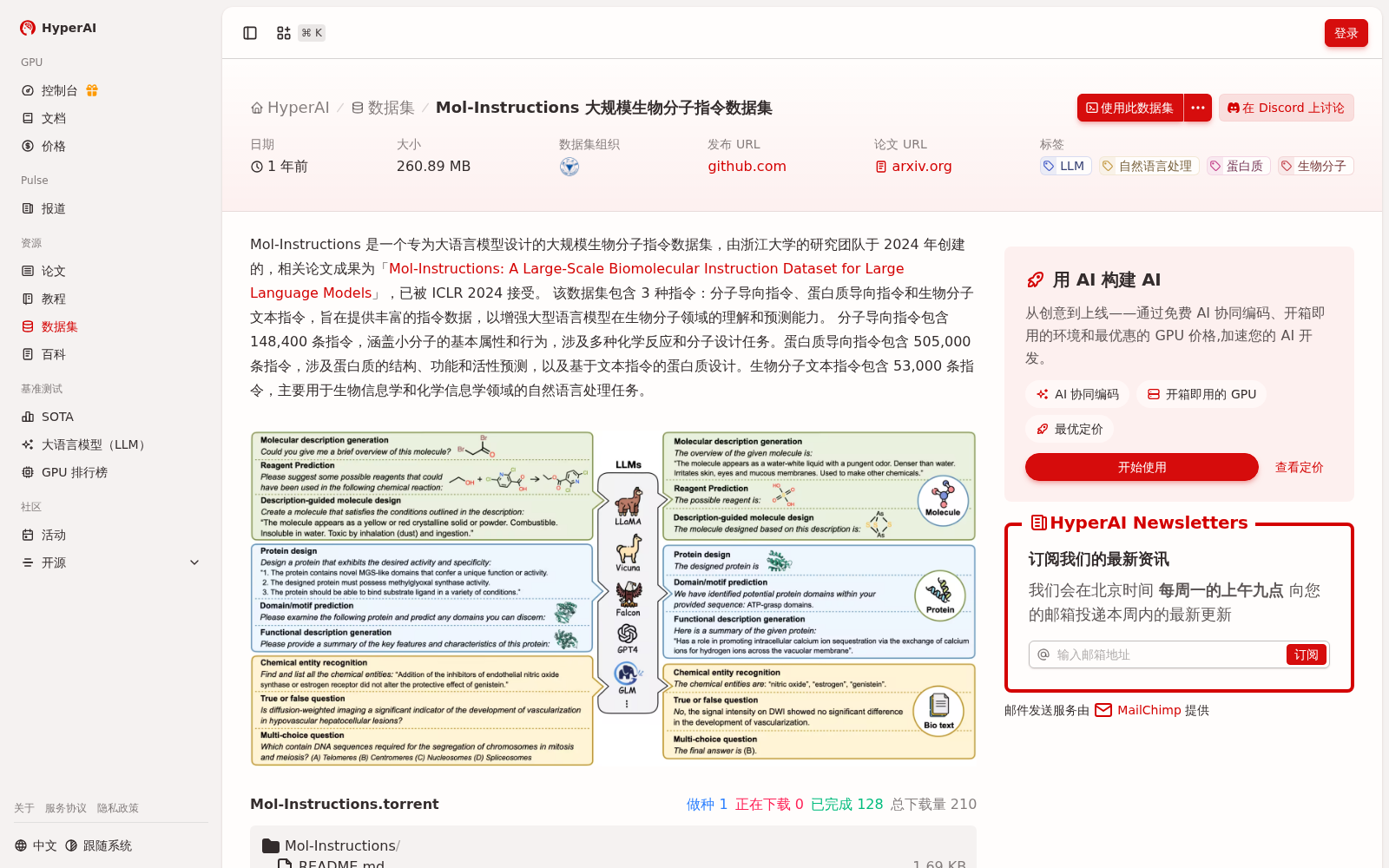Click the rocket icon beside 用 AI 构建 AI
Viewport: 1389px width, 868px height.
tap(1035, 279)
